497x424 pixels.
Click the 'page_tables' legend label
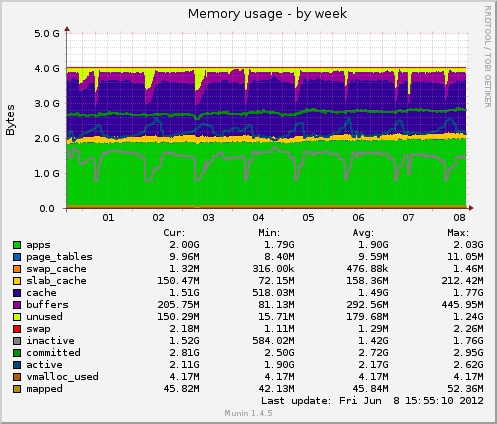pyautogui.click(x=59, y=257)
